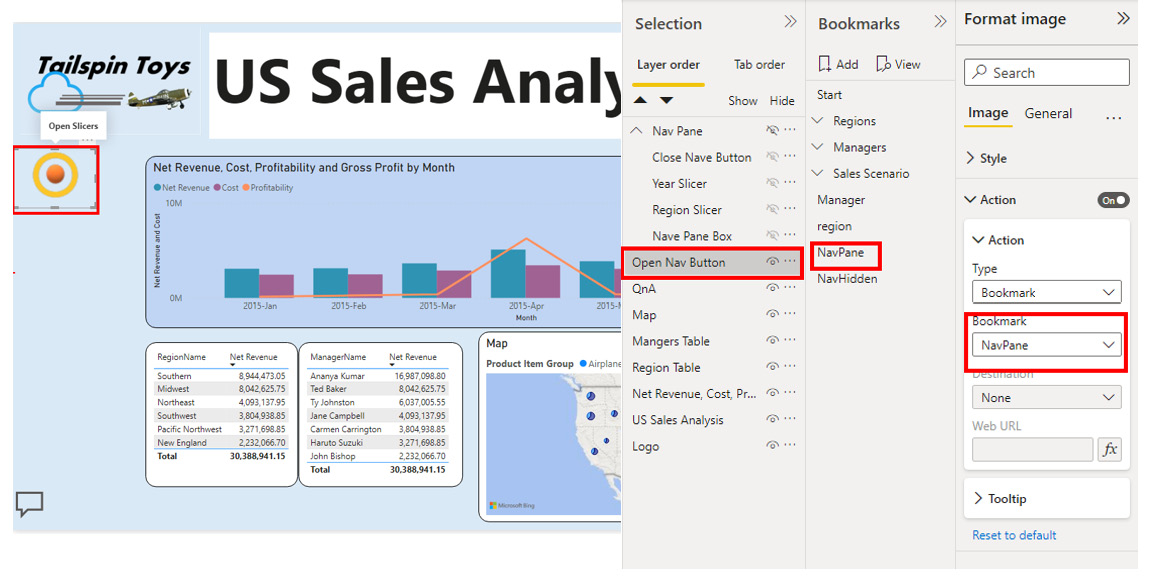Click the fx button beside Web URL
Viewport: 1153px width, 577px height.
[1109, 450]
